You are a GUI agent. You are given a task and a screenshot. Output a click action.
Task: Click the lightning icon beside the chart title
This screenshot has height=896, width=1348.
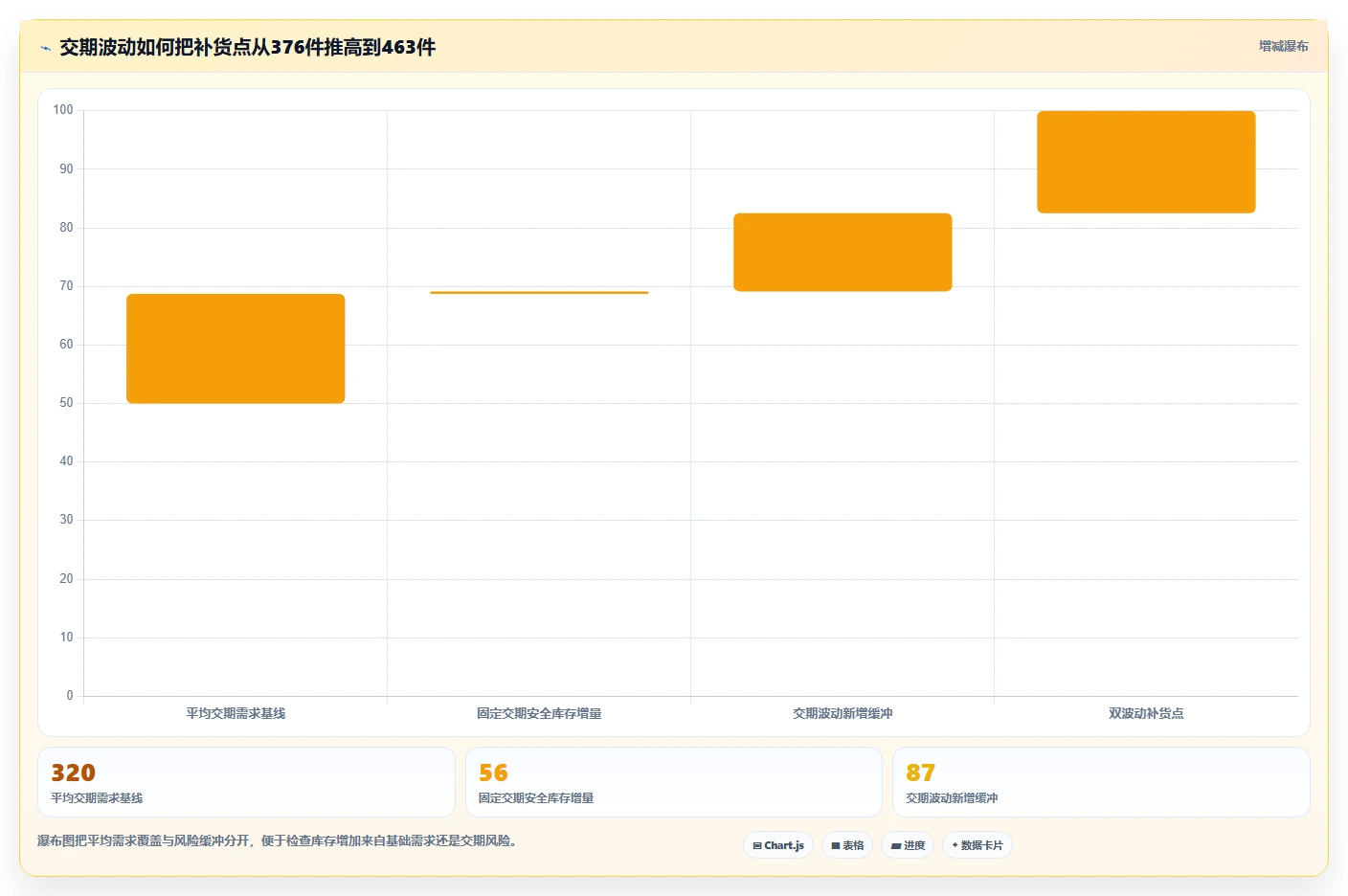tap(45, 48)
